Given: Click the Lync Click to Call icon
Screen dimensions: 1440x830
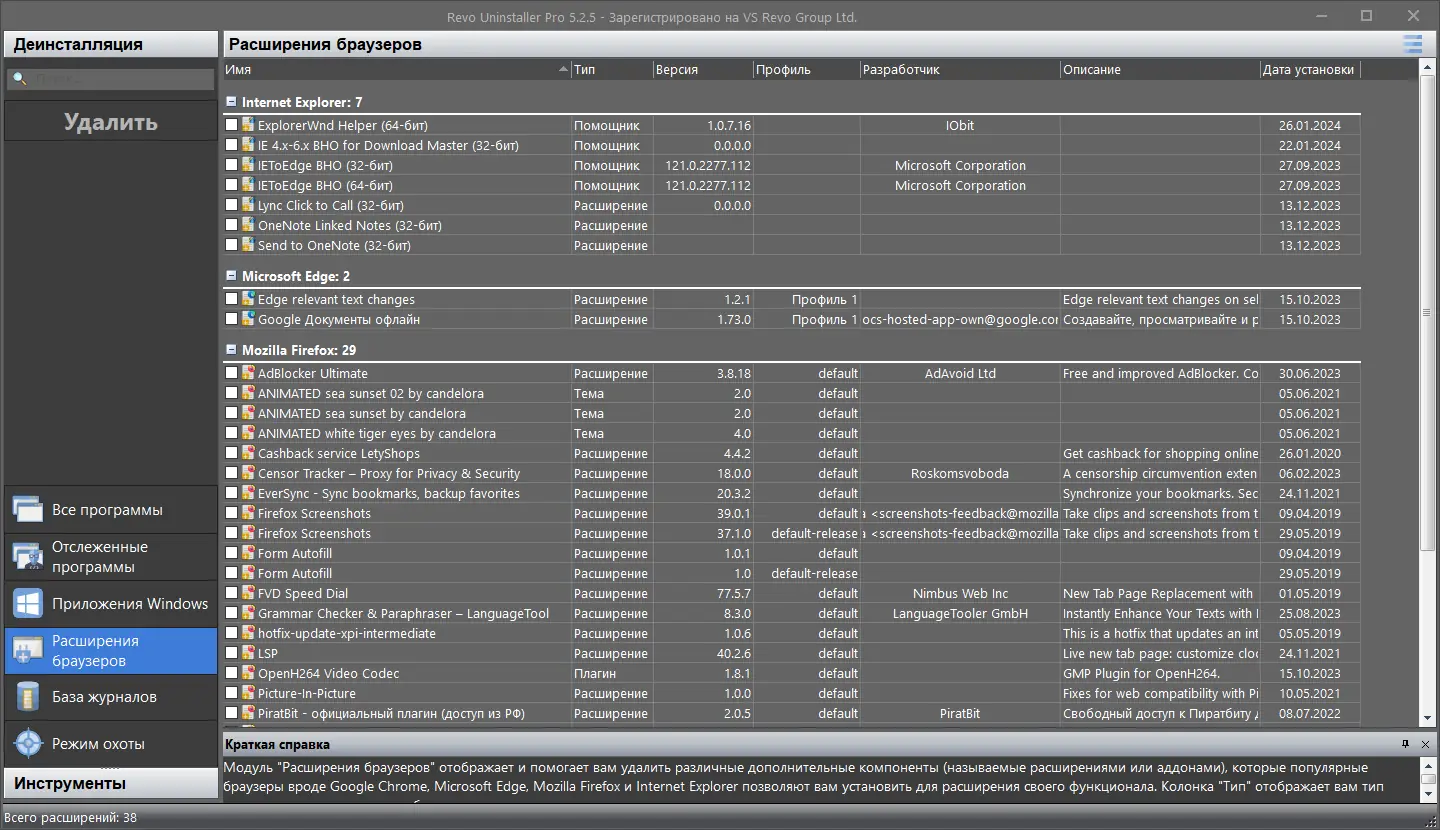Looking at the screenshot, I should pos(249,205).
